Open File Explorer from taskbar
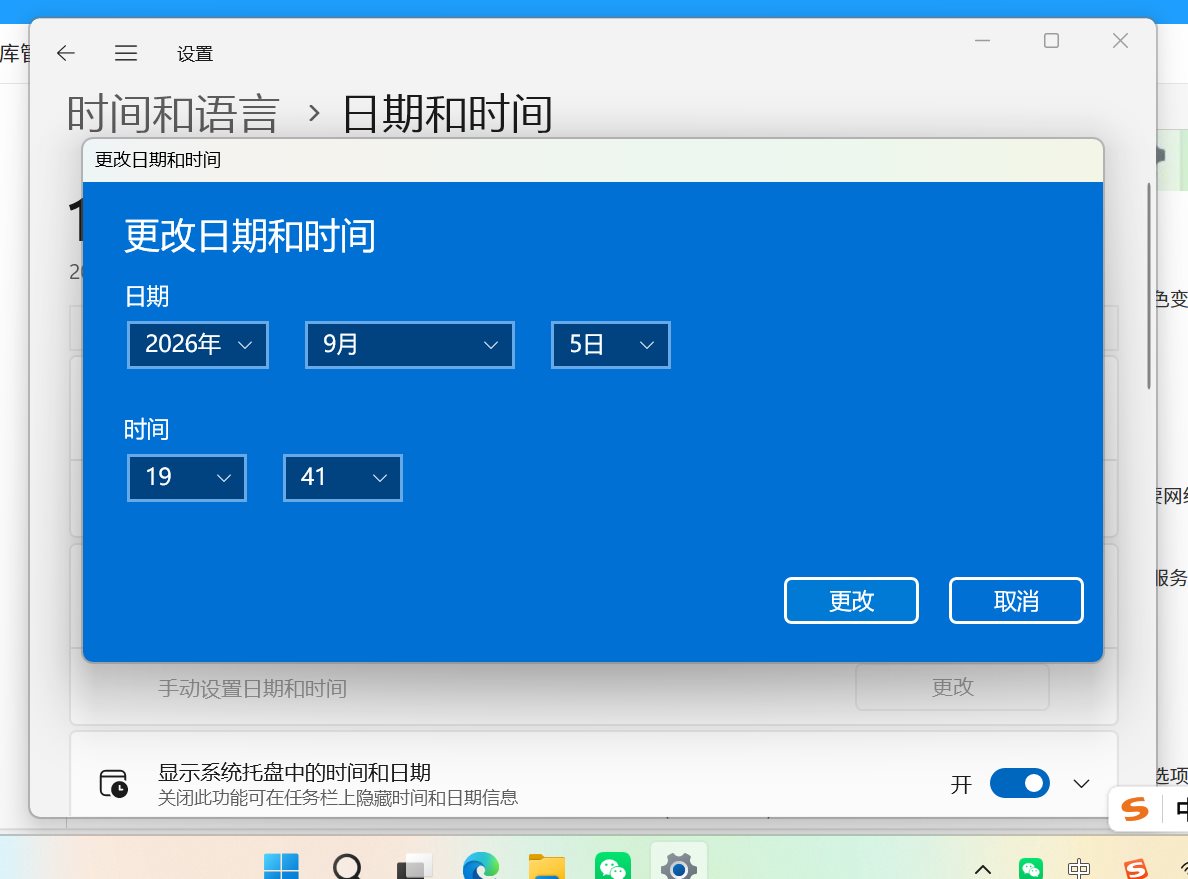The height and width of the screenshot is (879, 1188). point(547,867)
